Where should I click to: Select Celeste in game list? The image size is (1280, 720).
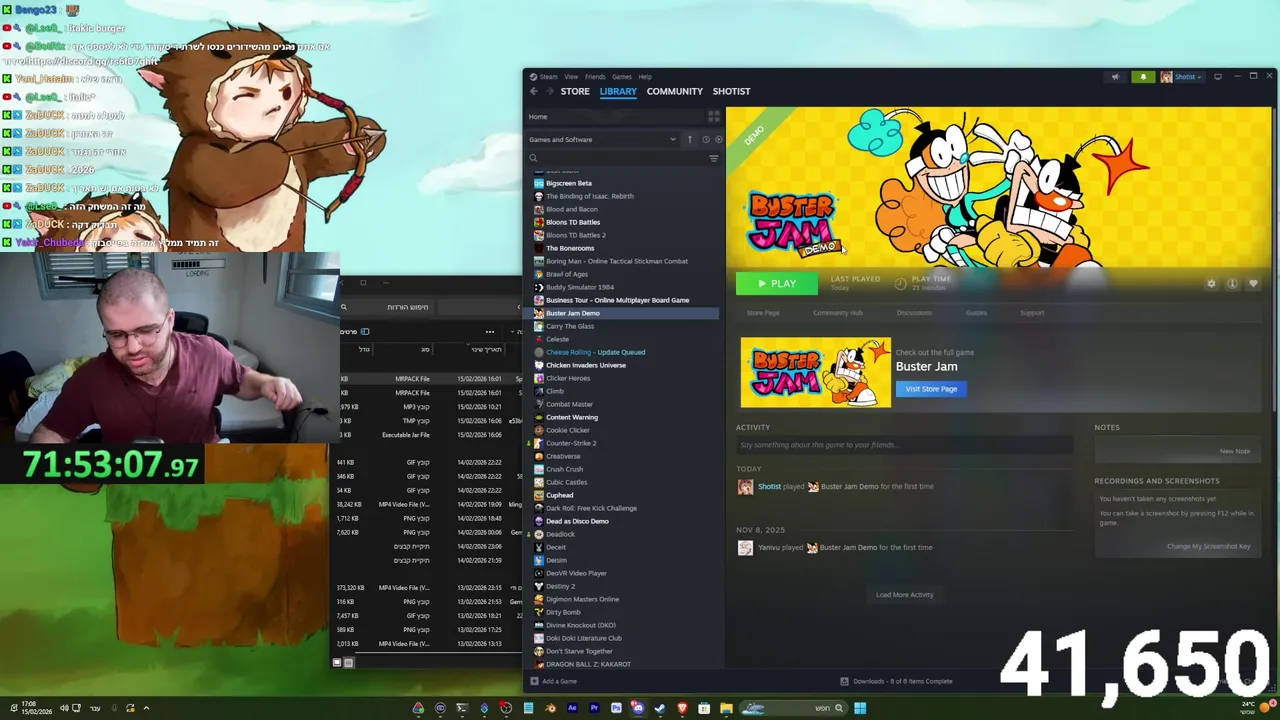[557, 339]
